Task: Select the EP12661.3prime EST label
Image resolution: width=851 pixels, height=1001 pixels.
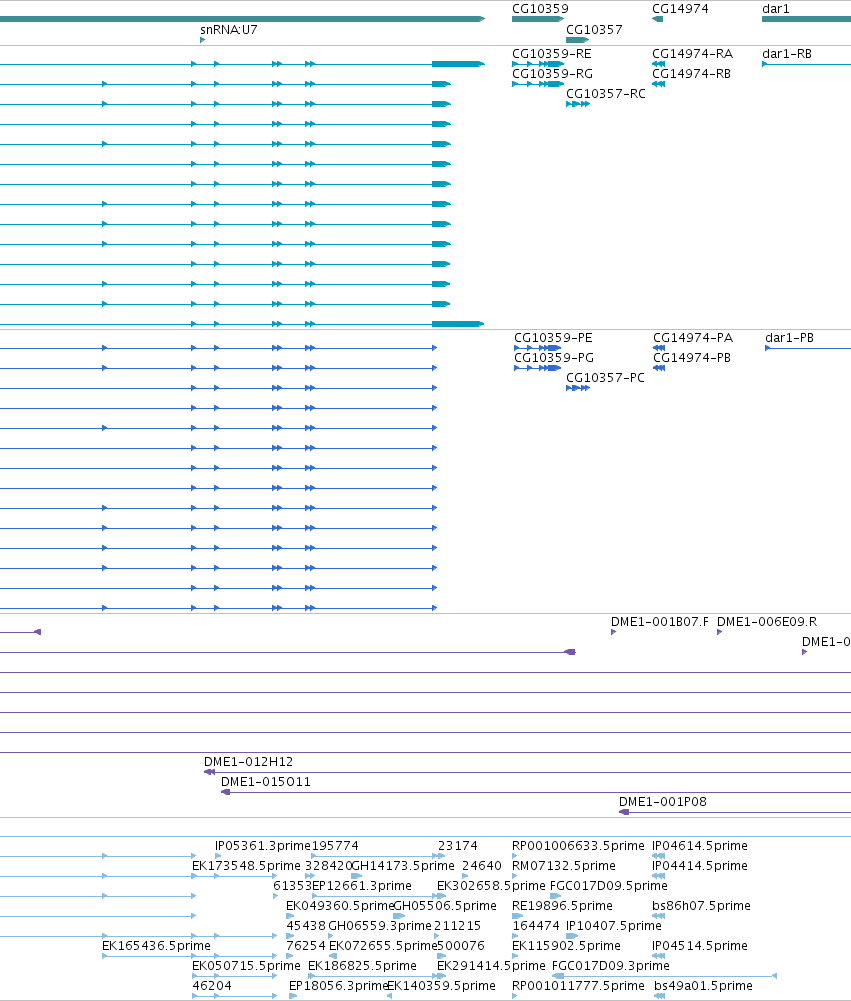Action: point(361,885)
